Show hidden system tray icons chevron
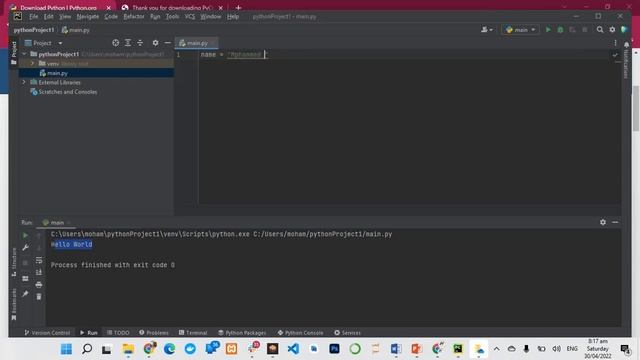The width and height of the screenshot is (640, 360). 496,349
